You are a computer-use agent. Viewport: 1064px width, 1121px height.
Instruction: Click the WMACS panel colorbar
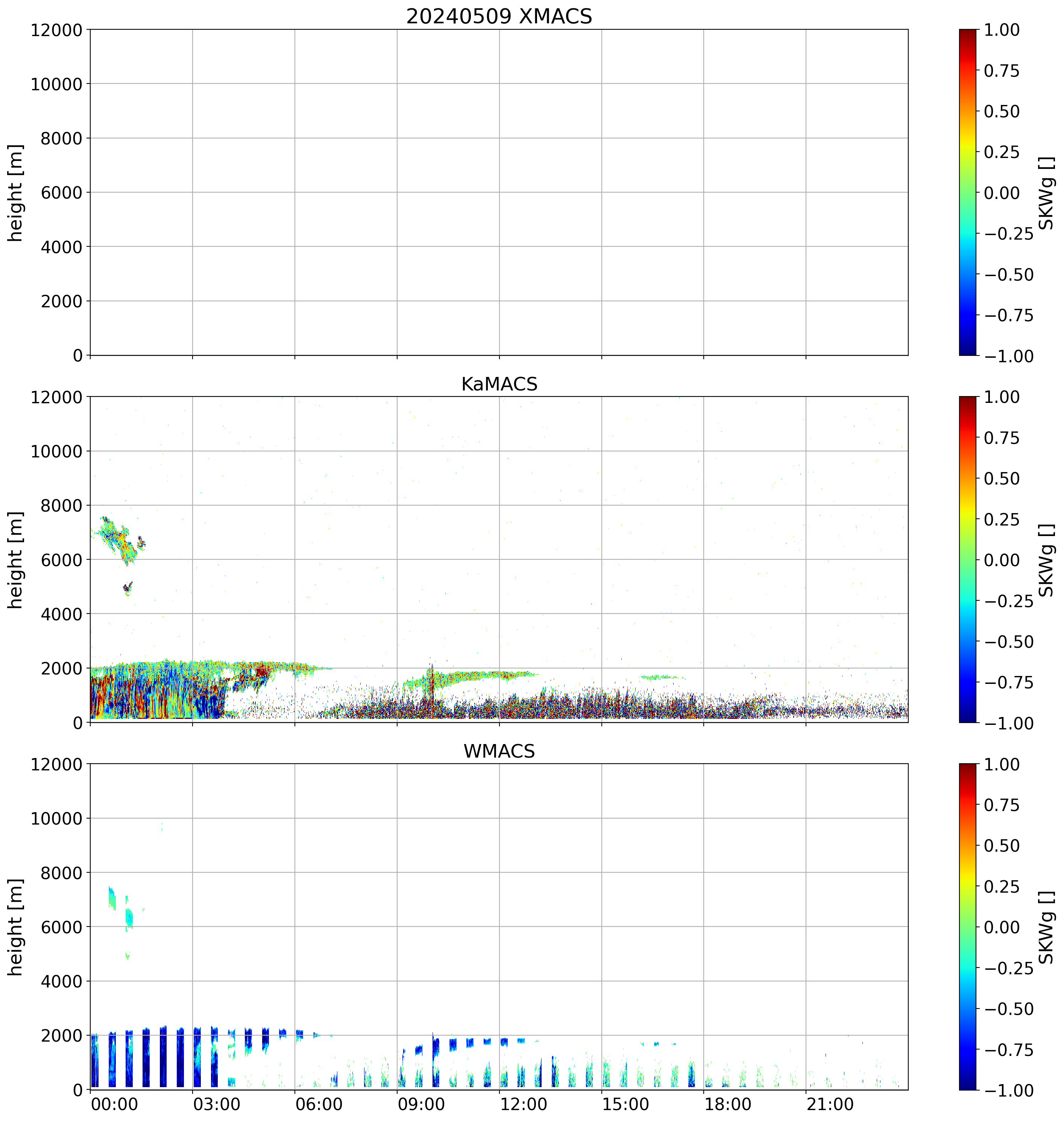[968, 927]
